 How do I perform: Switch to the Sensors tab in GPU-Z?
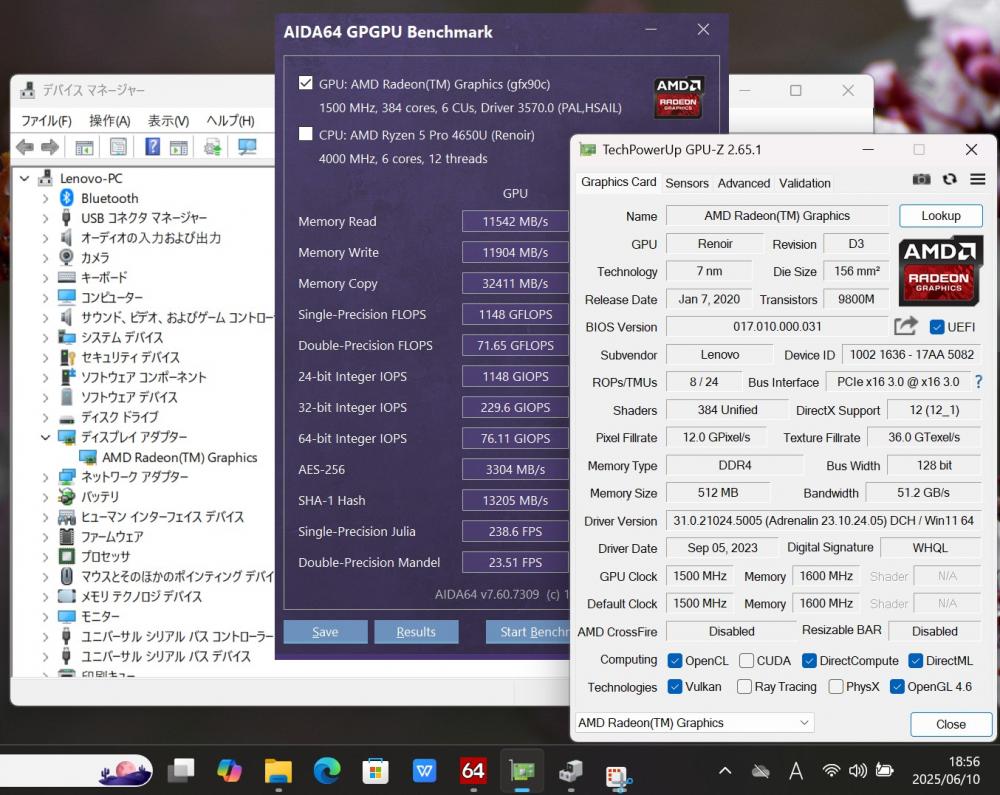(x=687, y=183)
